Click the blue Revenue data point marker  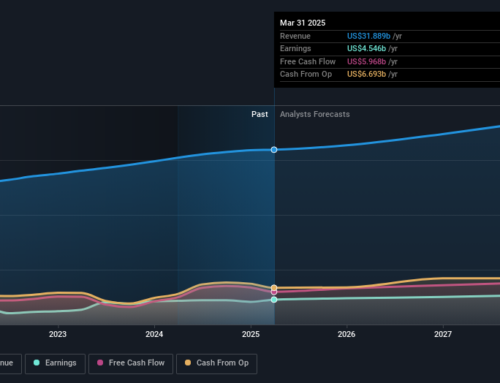tap(274, 150)
